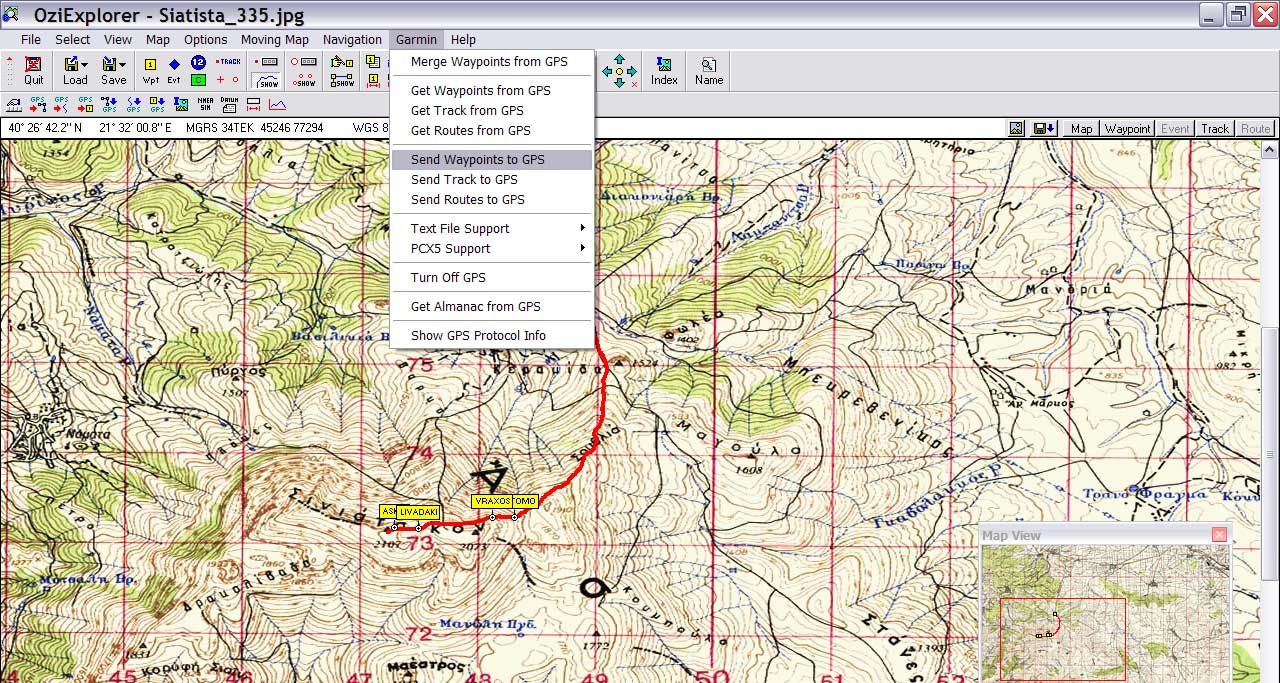The width and height of the screenshot is (1280, 683).
Task: Click the NMEA Sim toolbar icon
Action: pyautogui.click(x=205, y=103)
